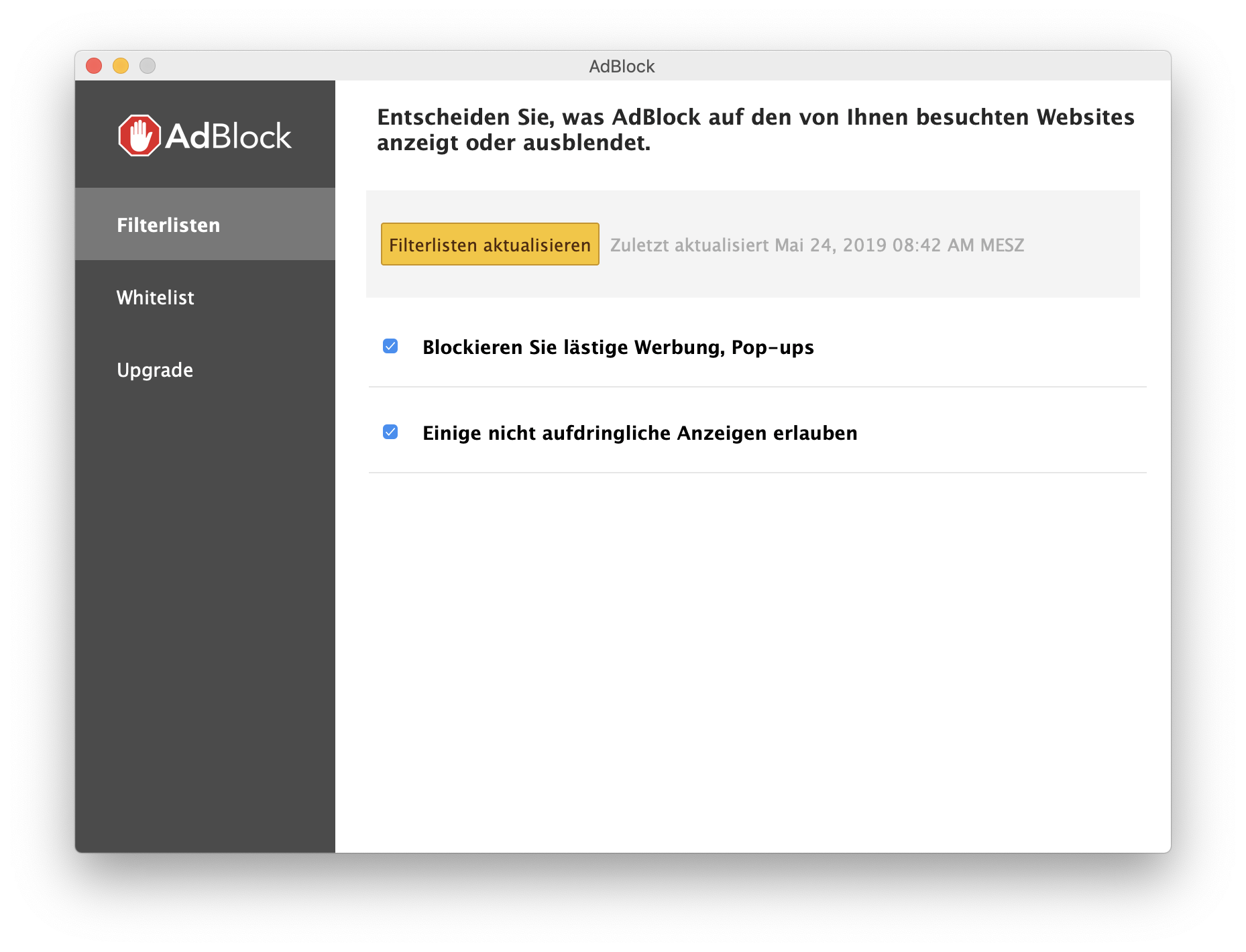Screen dimensions: 1246x952
Task: Click the AdBlock stop-hand logo icon
Action: (x=139, y=135)
